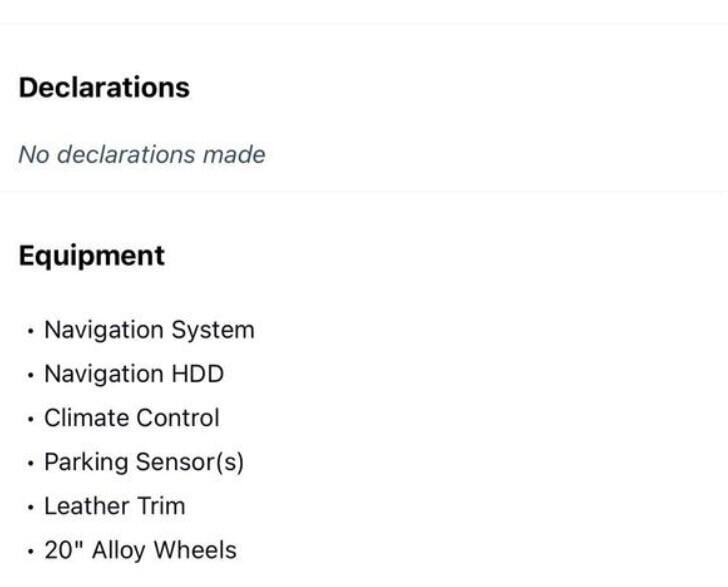Screen dimensions: 728x587
Task: Select the Leather Trim equipment entry
Action: click(x=115, y=506)
